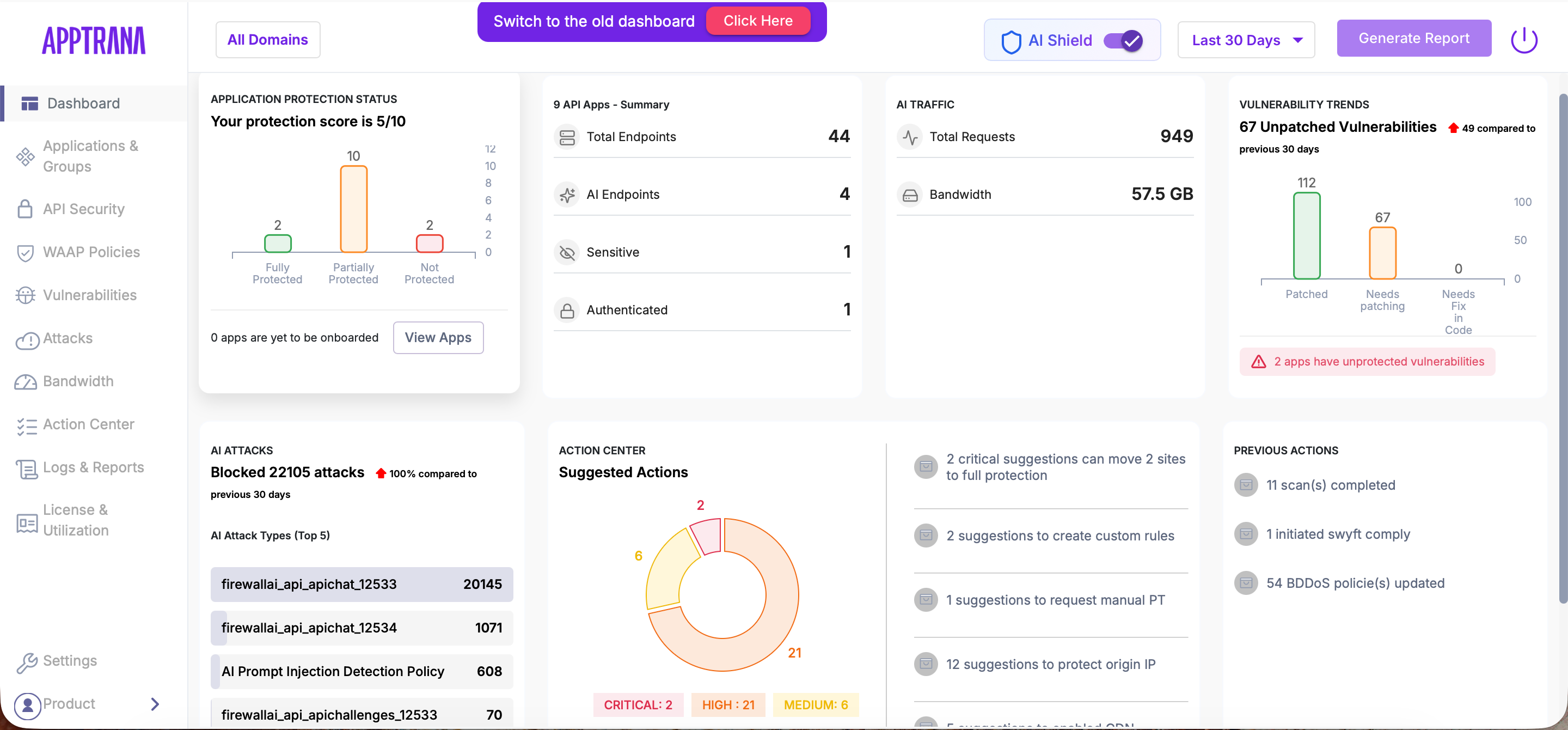
Task: Expand the Product menu chevron
Action: 155,704
